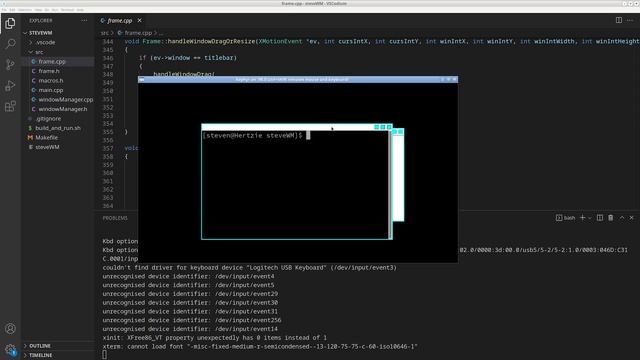640x360 pixels.
Task: Open the File menu
Action: tap(4, 10)
